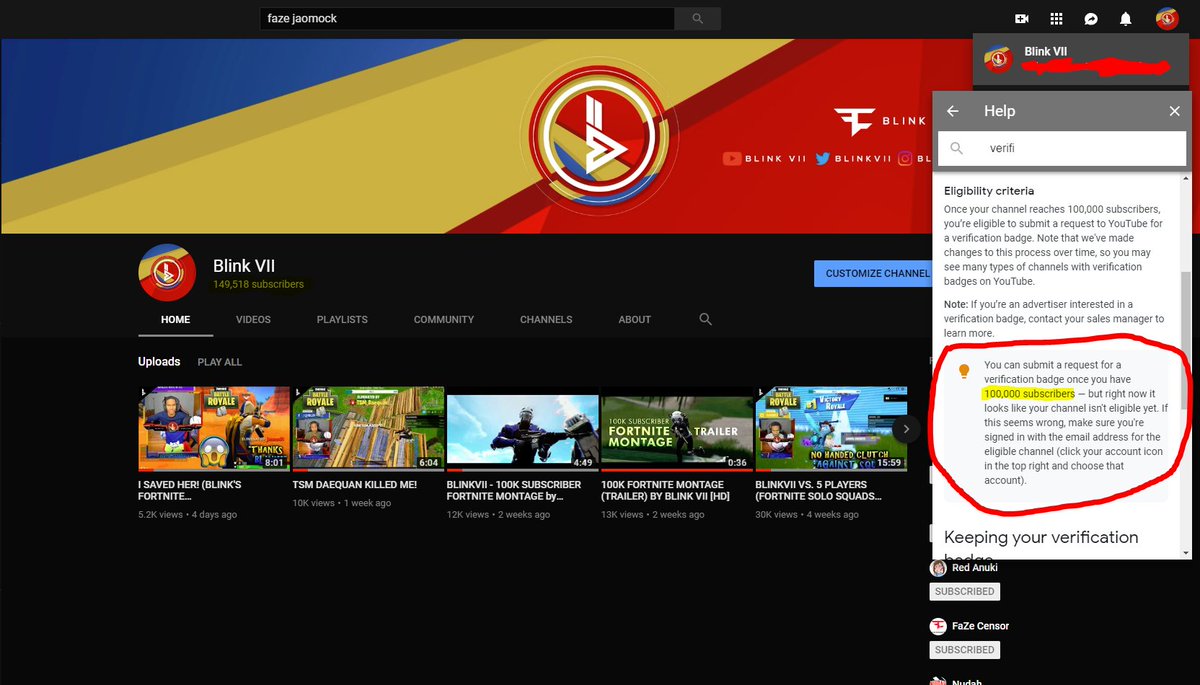Open the YouTube link in the banner
The image size is (1200, 685).
[x=764, y=158]
